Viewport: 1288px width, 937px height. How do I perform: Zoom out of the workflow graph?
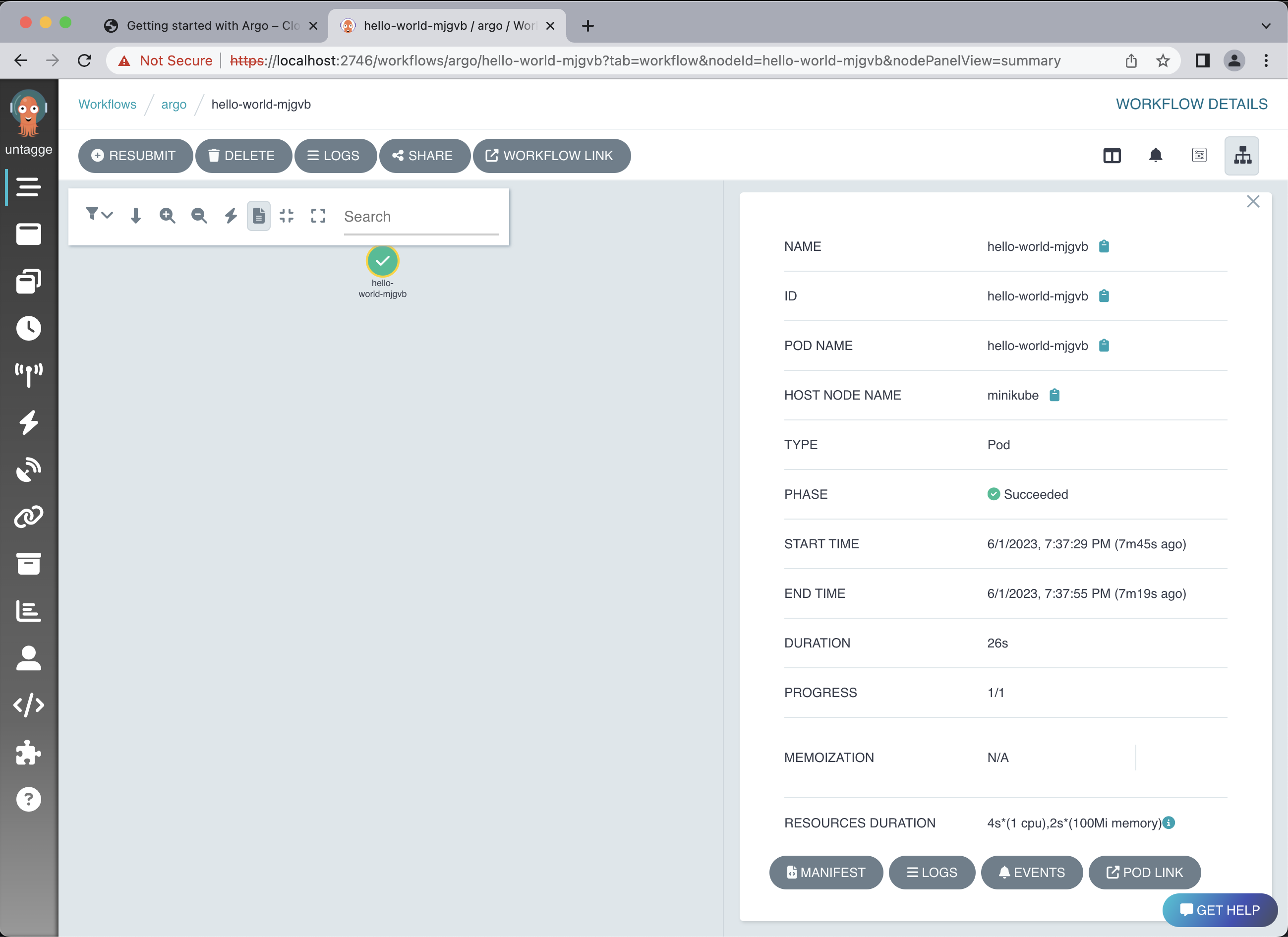coord(199,216)
